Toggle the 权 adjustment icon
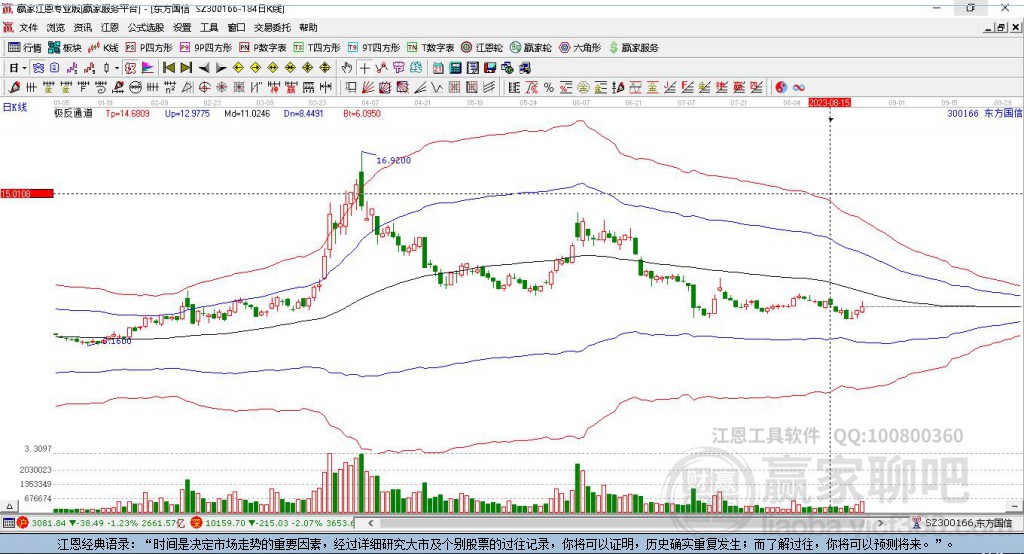This screenshot has height=554, width=1024. pos(130,68)
